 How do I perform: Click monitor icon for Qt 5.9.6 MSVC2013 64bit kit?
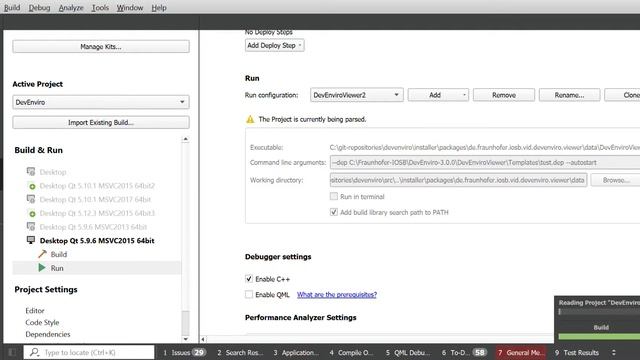tap(31, 227)
